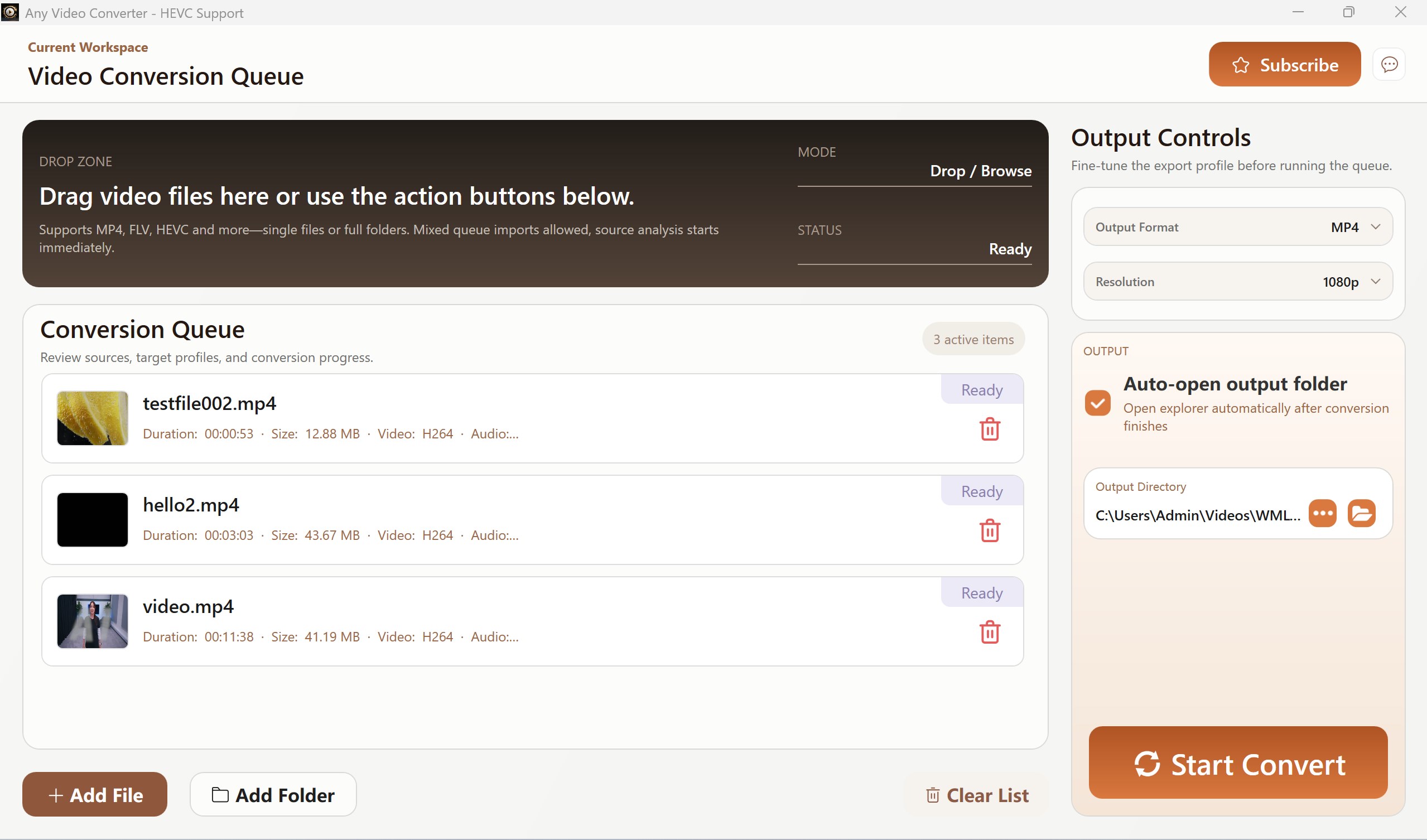Clear List of queued videos

click(x=977, y=795)
